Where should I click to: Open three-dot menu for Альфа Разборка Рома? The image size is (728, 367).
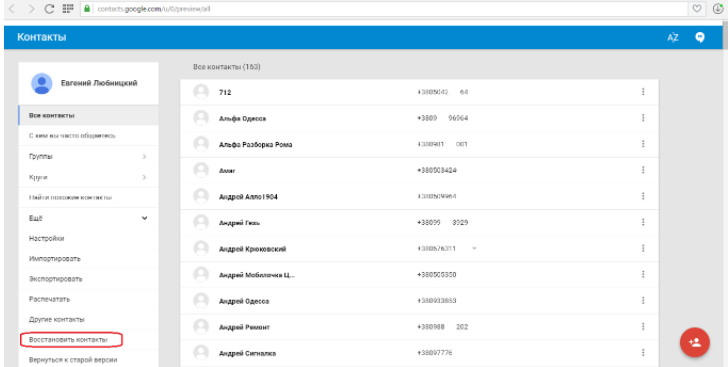(x=643, y=144)
